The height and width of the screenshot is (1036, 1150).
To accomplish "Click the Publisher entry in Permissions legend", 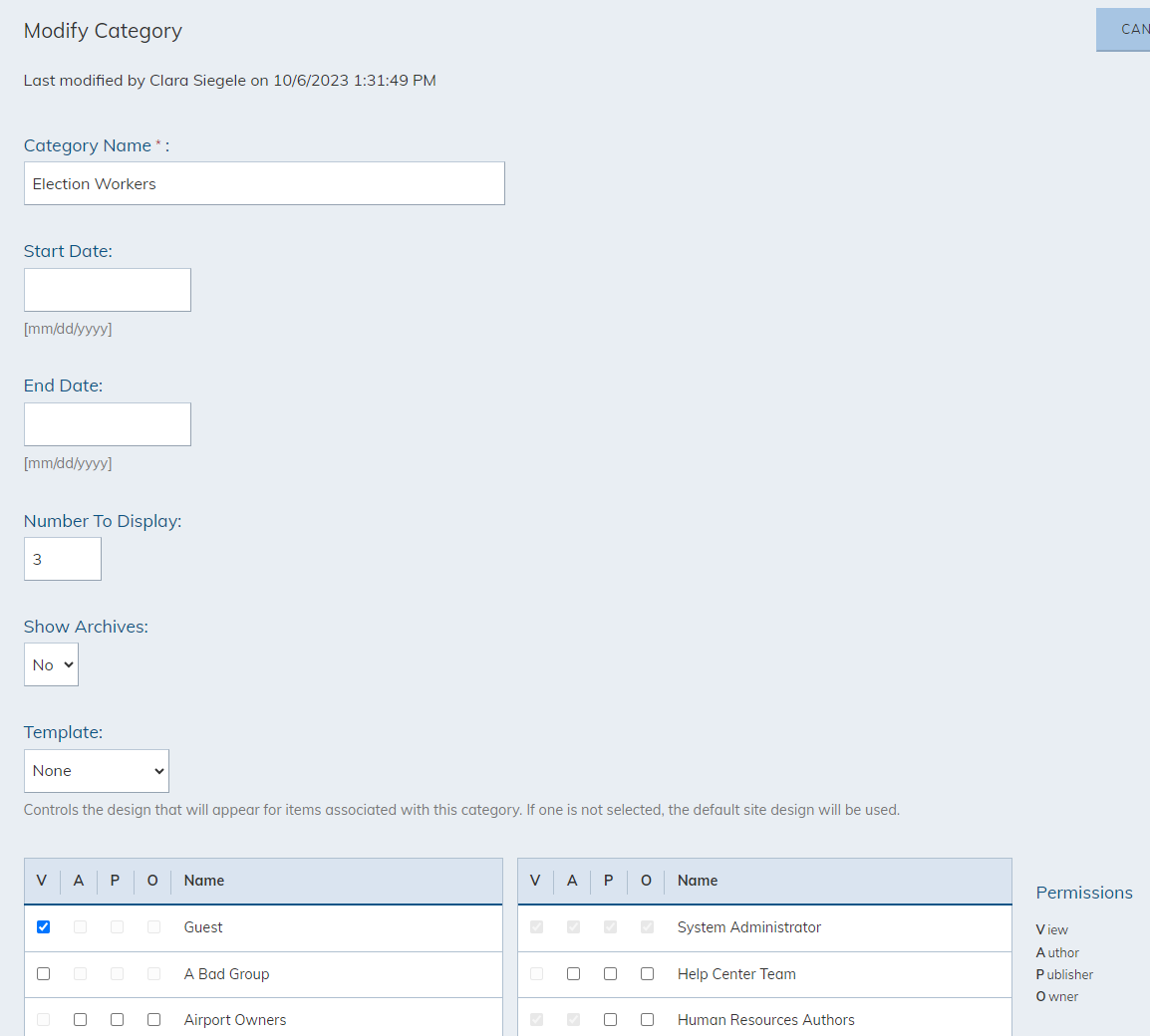I will click(x=1064, y=974).
